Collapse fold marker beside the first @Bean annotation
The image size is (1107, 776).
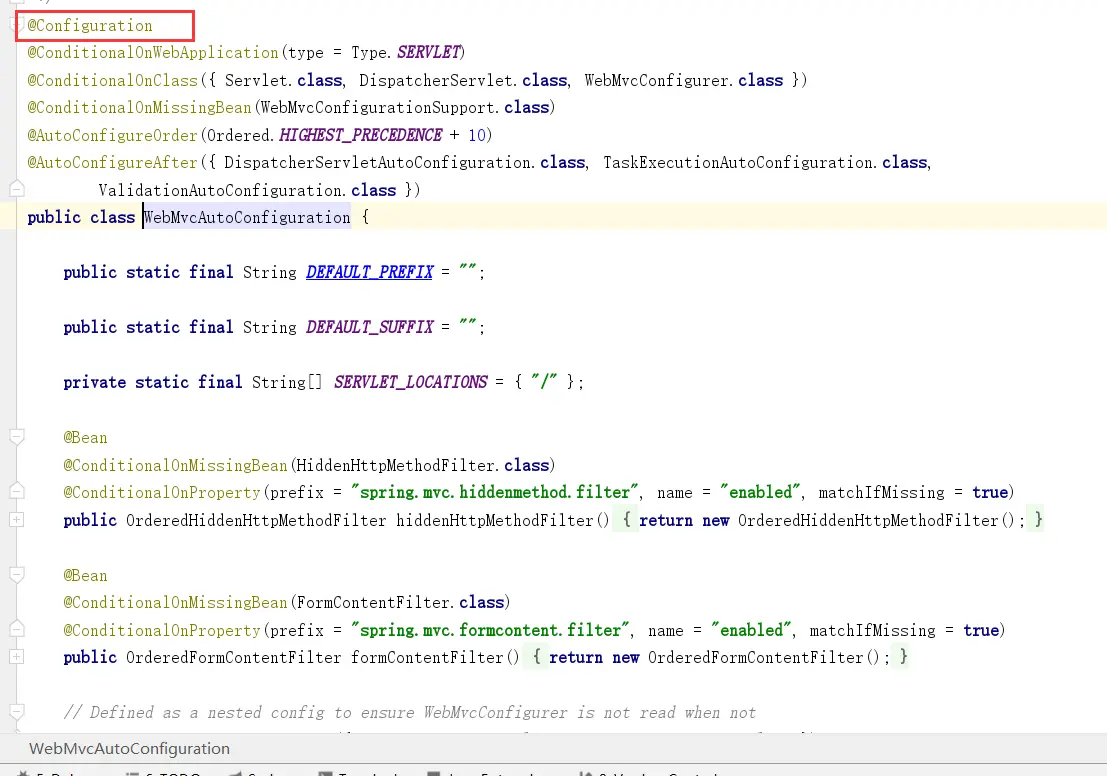pyautogui.click(x=16, y=437)
